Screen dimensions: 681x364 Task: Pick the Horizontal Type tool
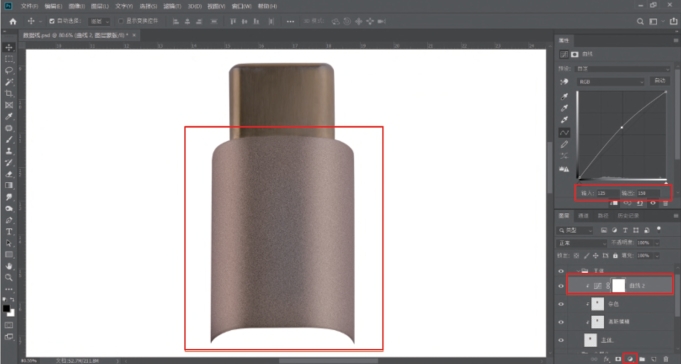tap(9, 232)
